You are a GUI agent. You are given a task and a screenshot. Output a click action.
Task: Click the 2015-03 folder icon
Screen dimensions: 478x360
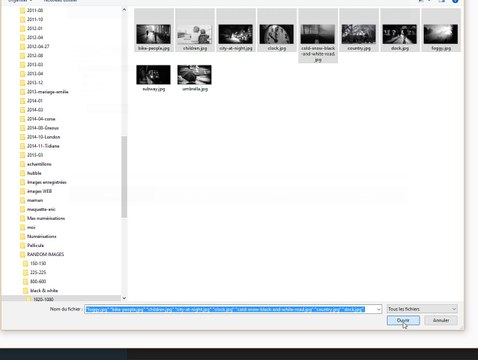23,155
